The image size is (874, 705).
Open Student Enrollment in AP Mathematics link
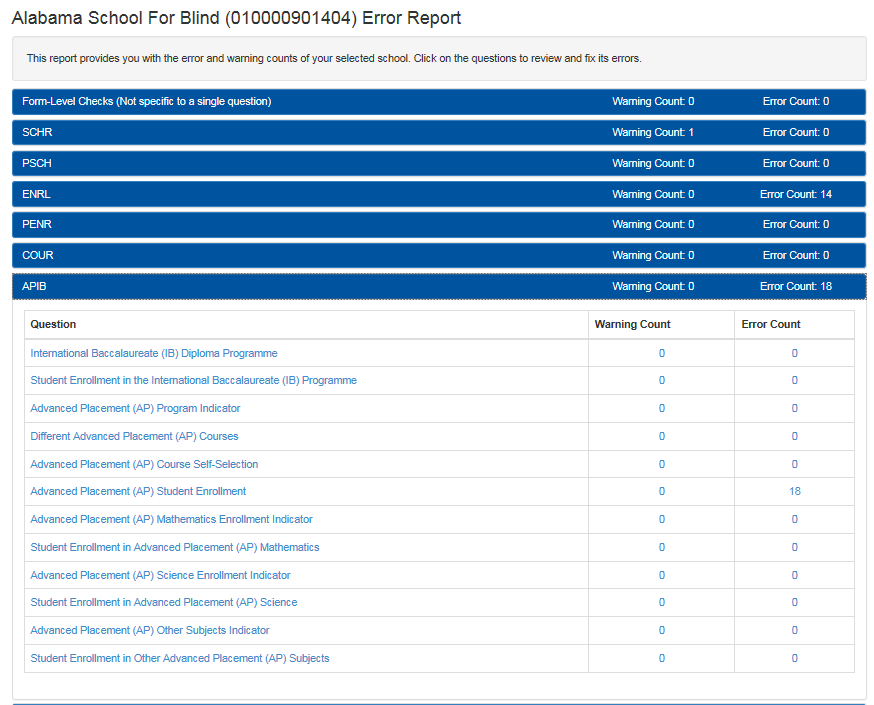point(175,547)
